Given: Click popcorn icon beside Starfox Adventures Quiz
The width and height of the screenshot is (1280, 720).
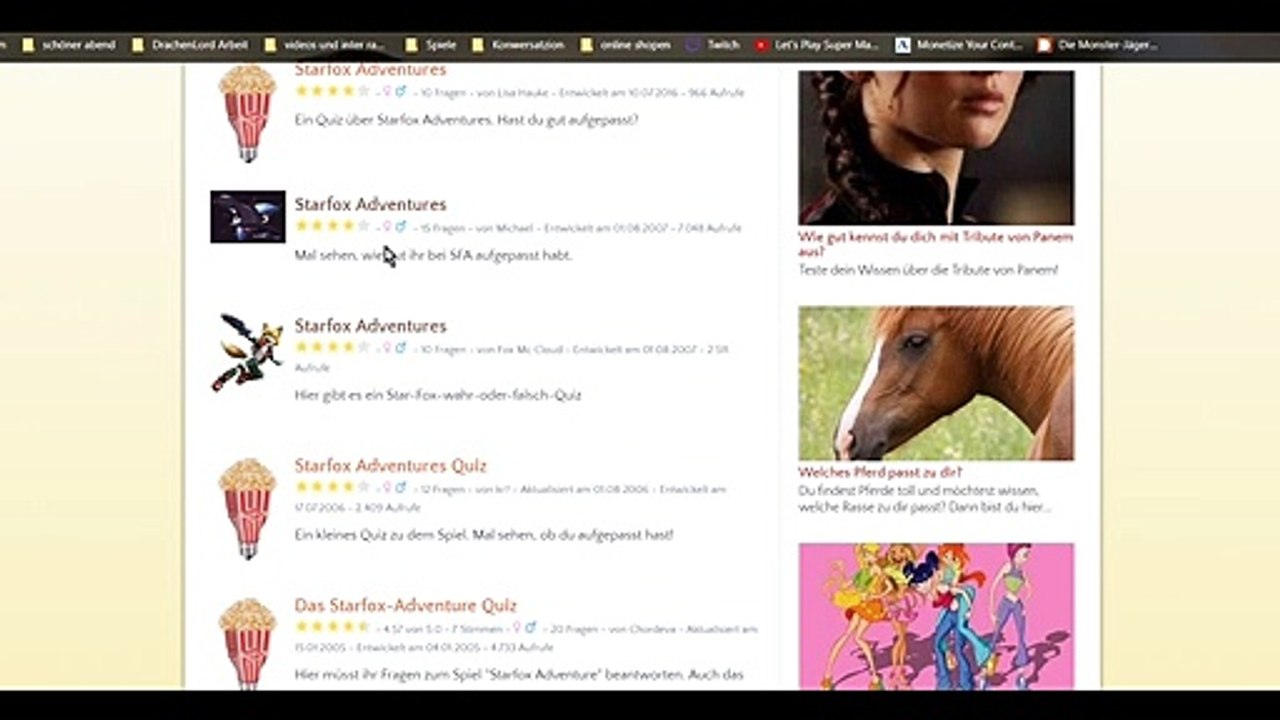Looking at the screenshot, I should [247, 508].
